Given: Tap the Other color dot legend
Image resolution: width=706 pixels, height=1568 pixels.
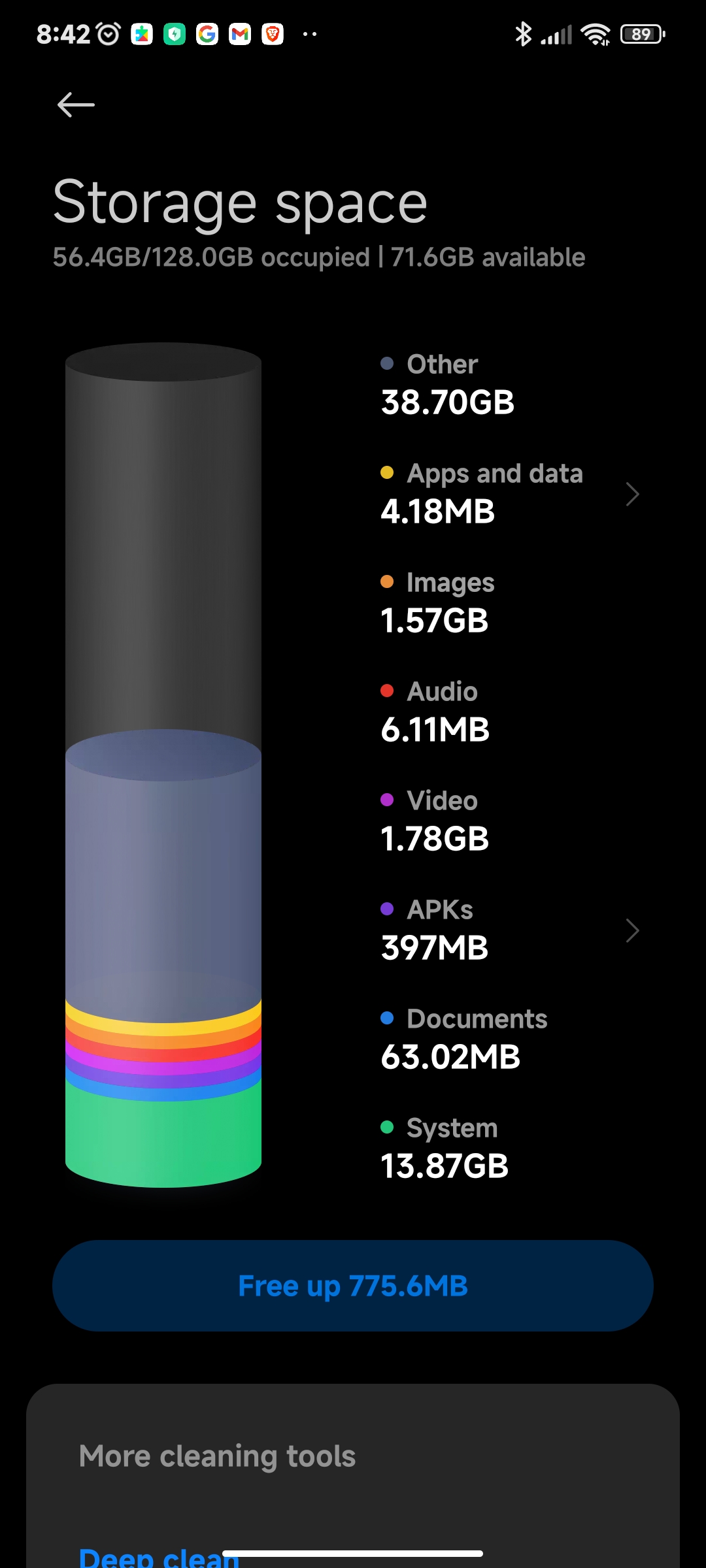Looking at the screenshot, I should 387,363.
